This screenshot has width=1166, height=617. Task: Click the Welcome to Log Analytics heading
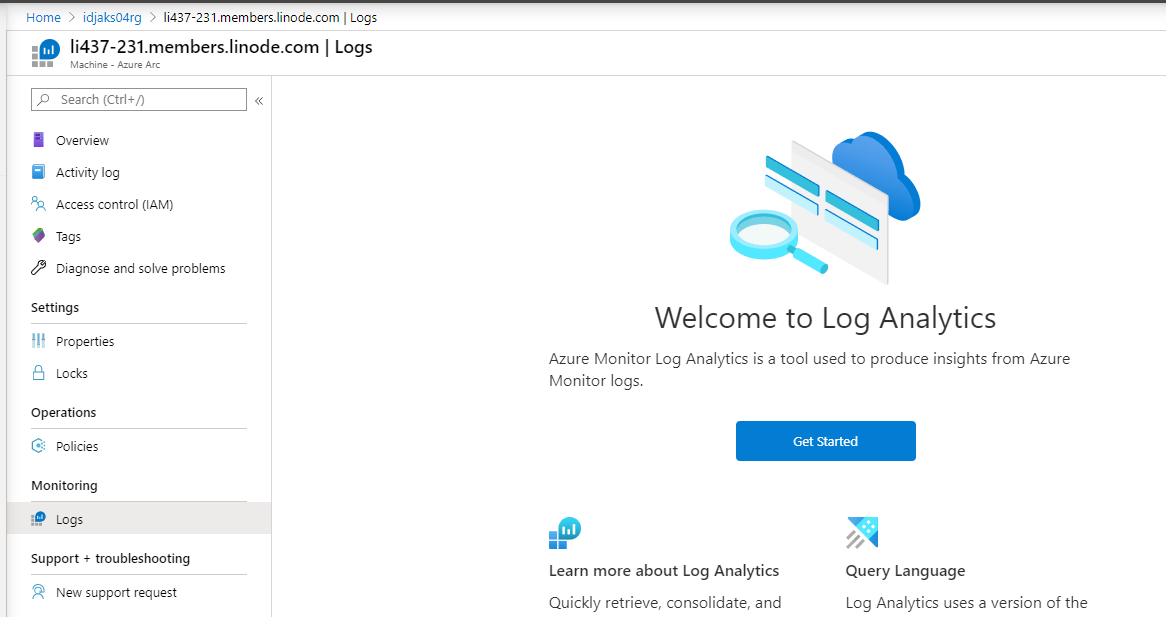coord(825,318)
